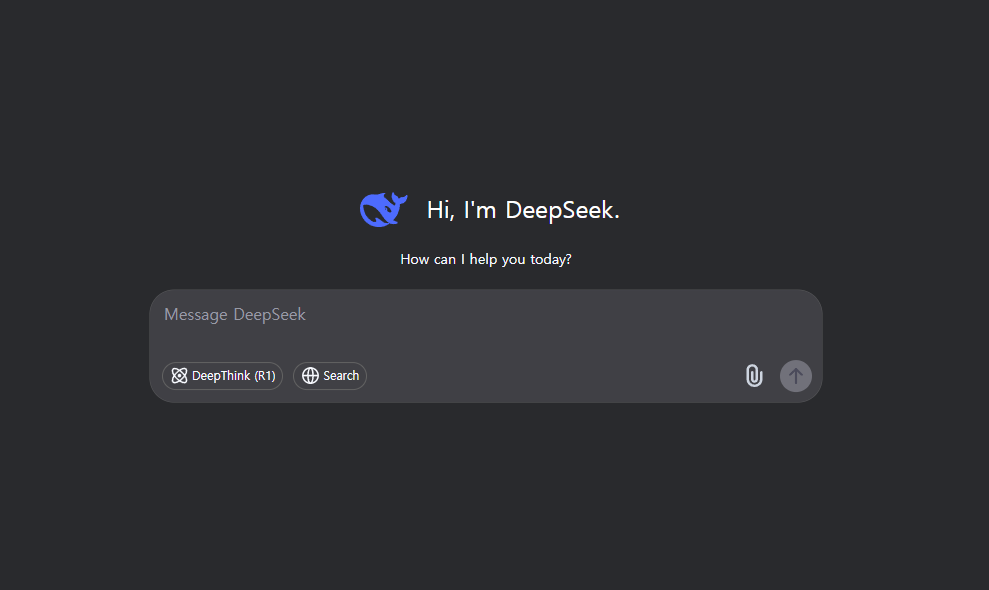The width and height of the screenshot is (989, 590).
Task: Click the "Hi, I'm DeepSeek." heading
Action: (x=523, y=210)
